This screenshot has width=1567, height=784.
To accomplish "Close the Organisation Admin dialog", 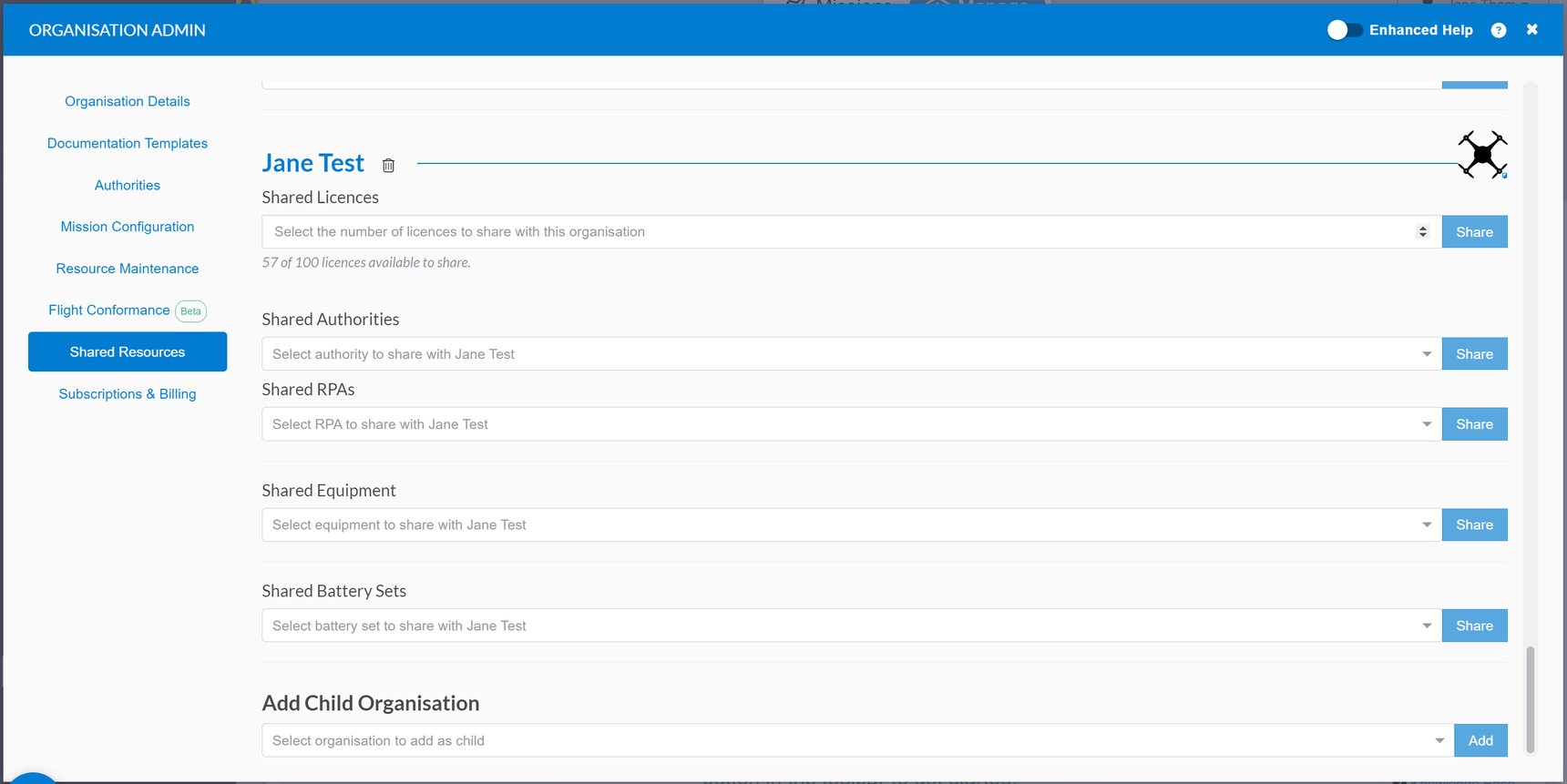I will [1532, 30].
